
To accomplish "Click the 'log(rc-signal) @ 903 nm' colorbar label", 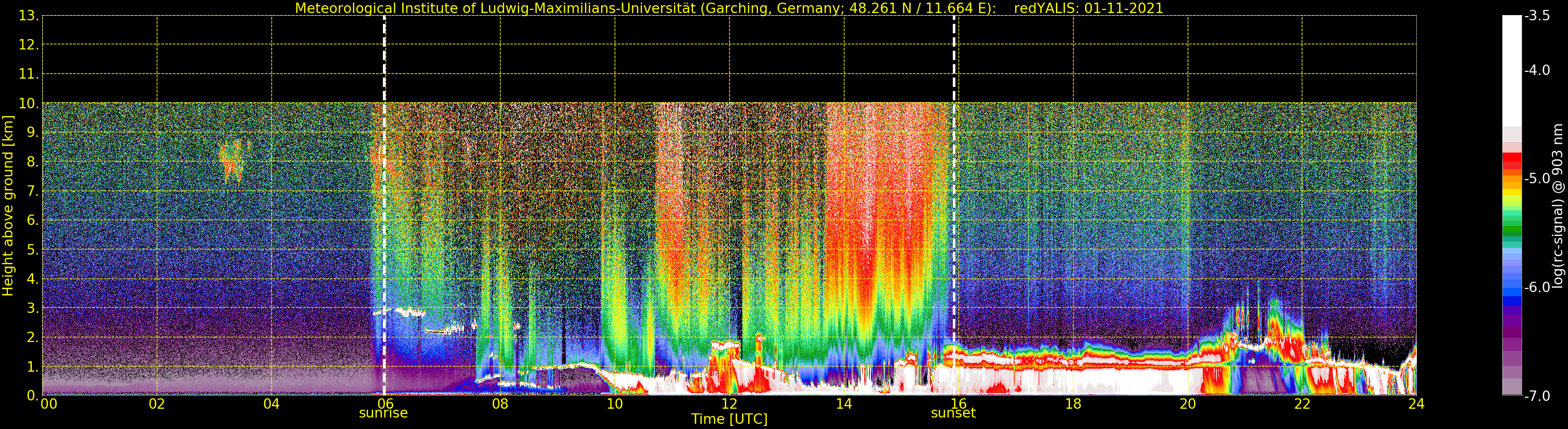I will pos(1558,206).
